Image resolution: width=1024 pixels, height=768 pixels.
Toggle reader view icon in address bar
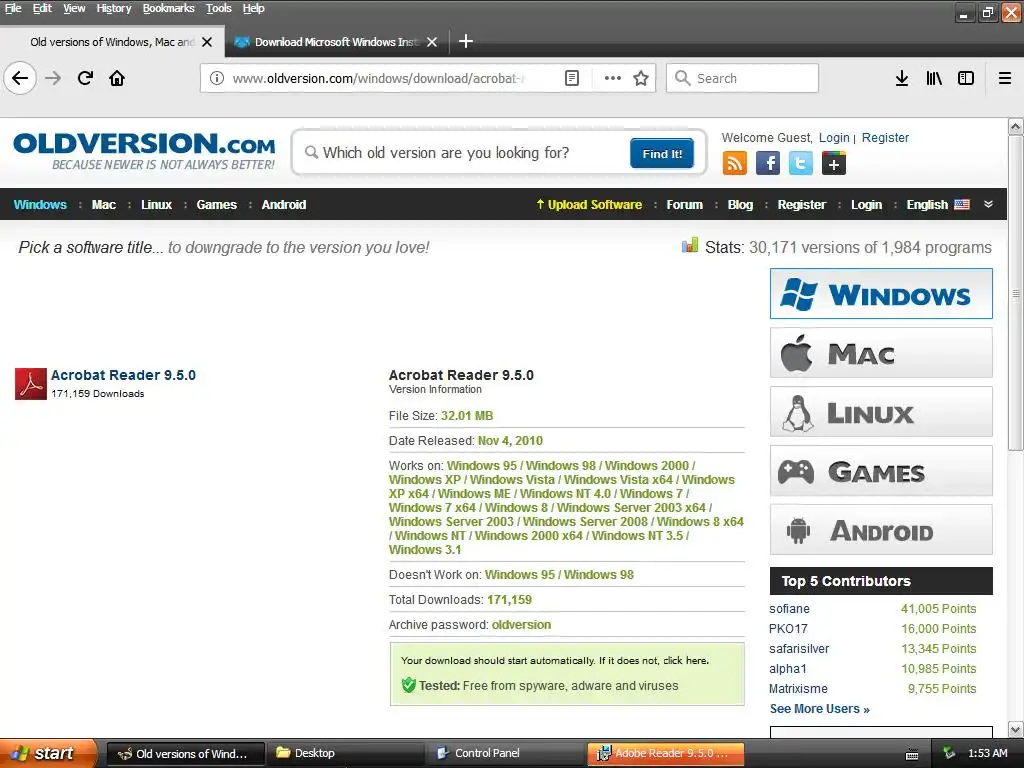[x=571, y=78]
